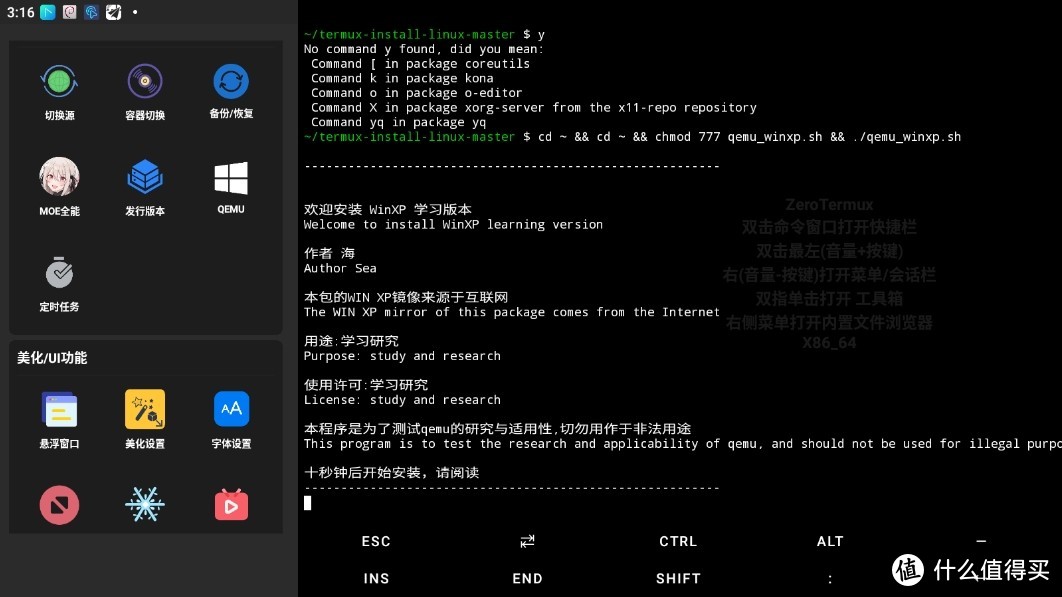This screenshot has width=1062, height=597.
Task: Click 'Command yq in package yq' line
Action: click(398, 123)
